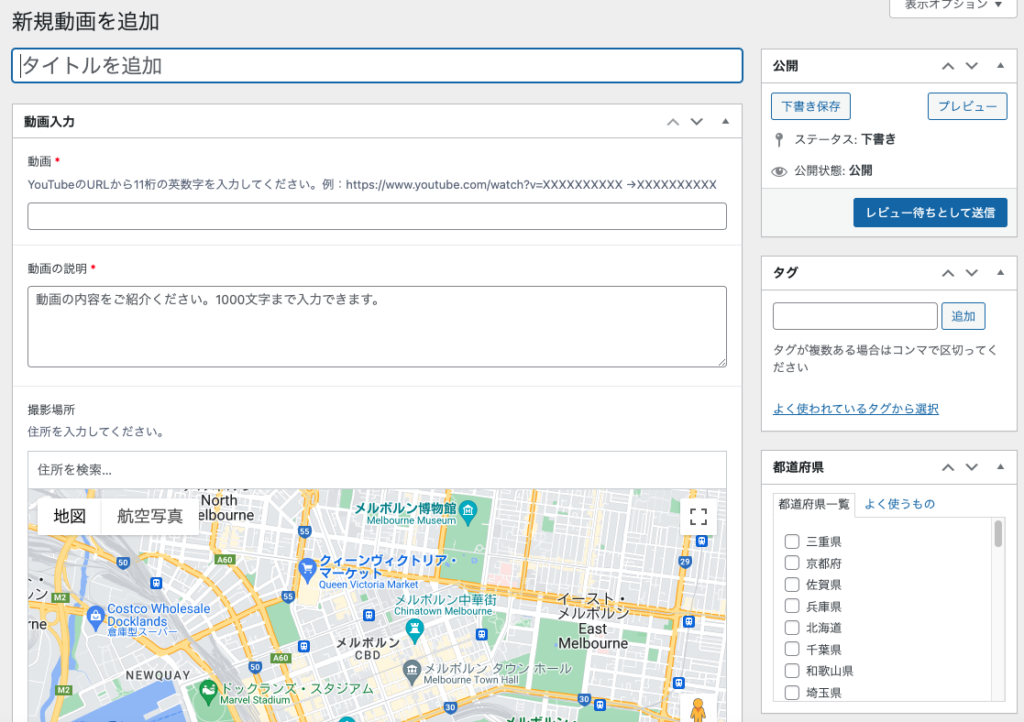1024x722 pixels.
Task: Check the 千葉県 checkbox
Action: 792,649
